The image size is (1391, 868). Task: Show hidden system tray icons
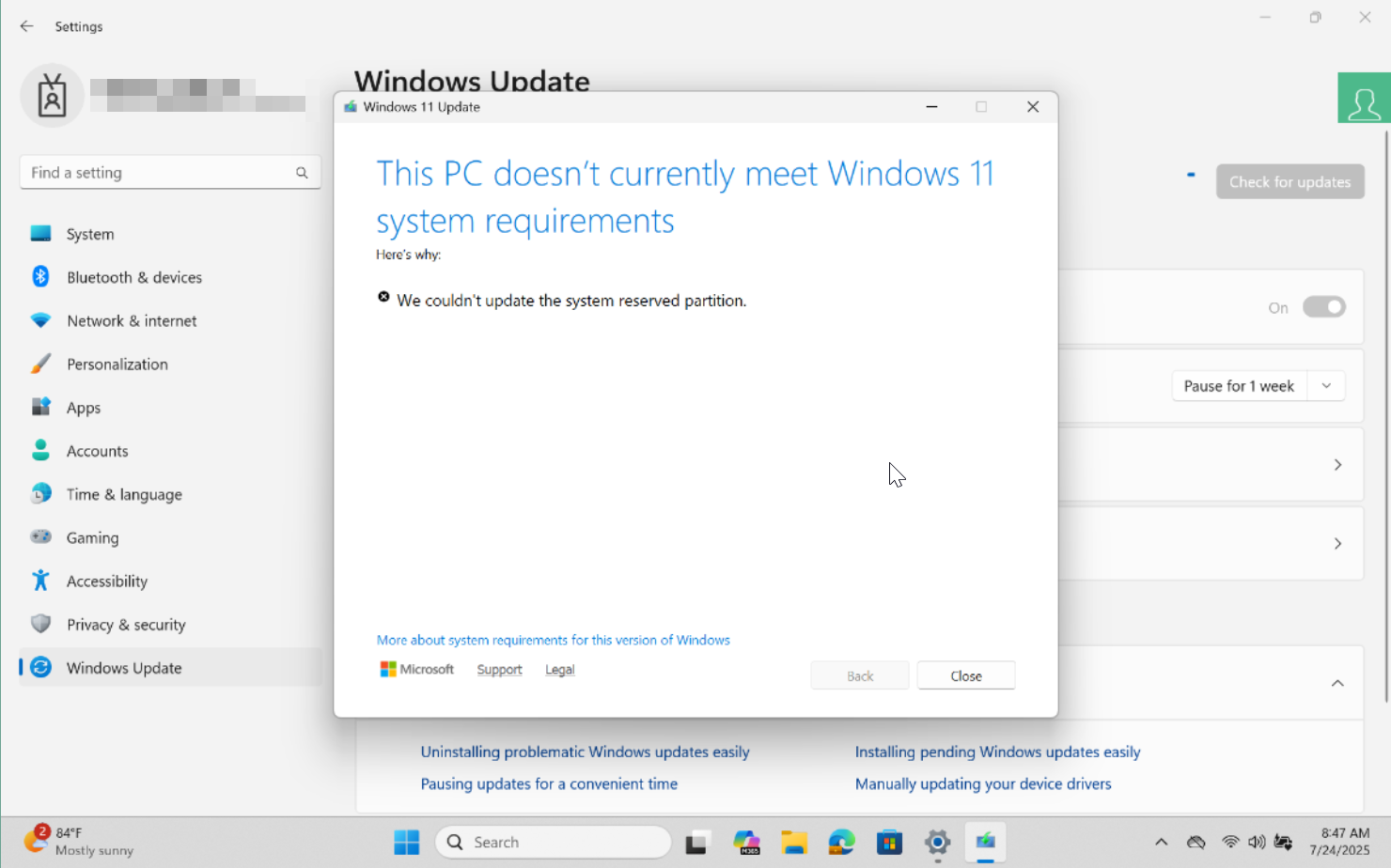coord(1162,843)
